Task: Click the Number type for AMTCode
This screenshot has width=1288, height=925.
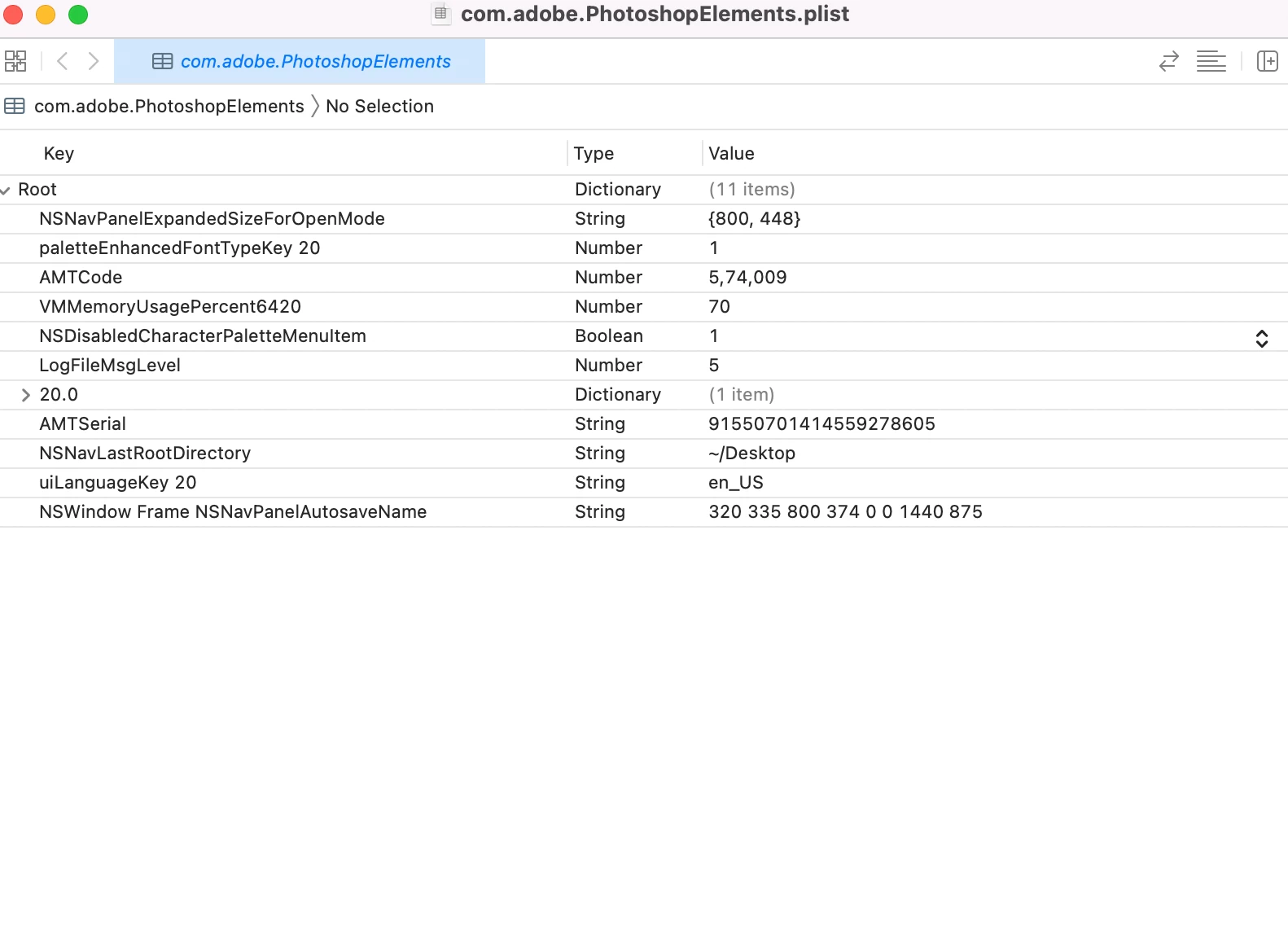Action: pyautogui.click(x=608, y=277)
